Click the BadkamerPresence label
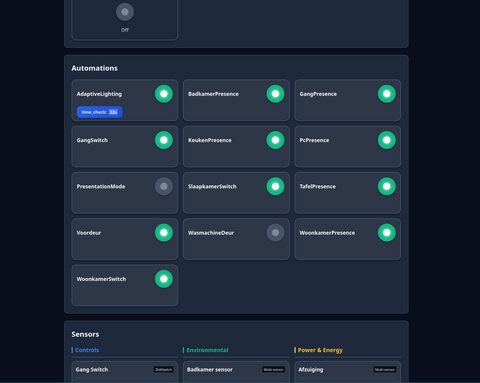 (213, 94)
